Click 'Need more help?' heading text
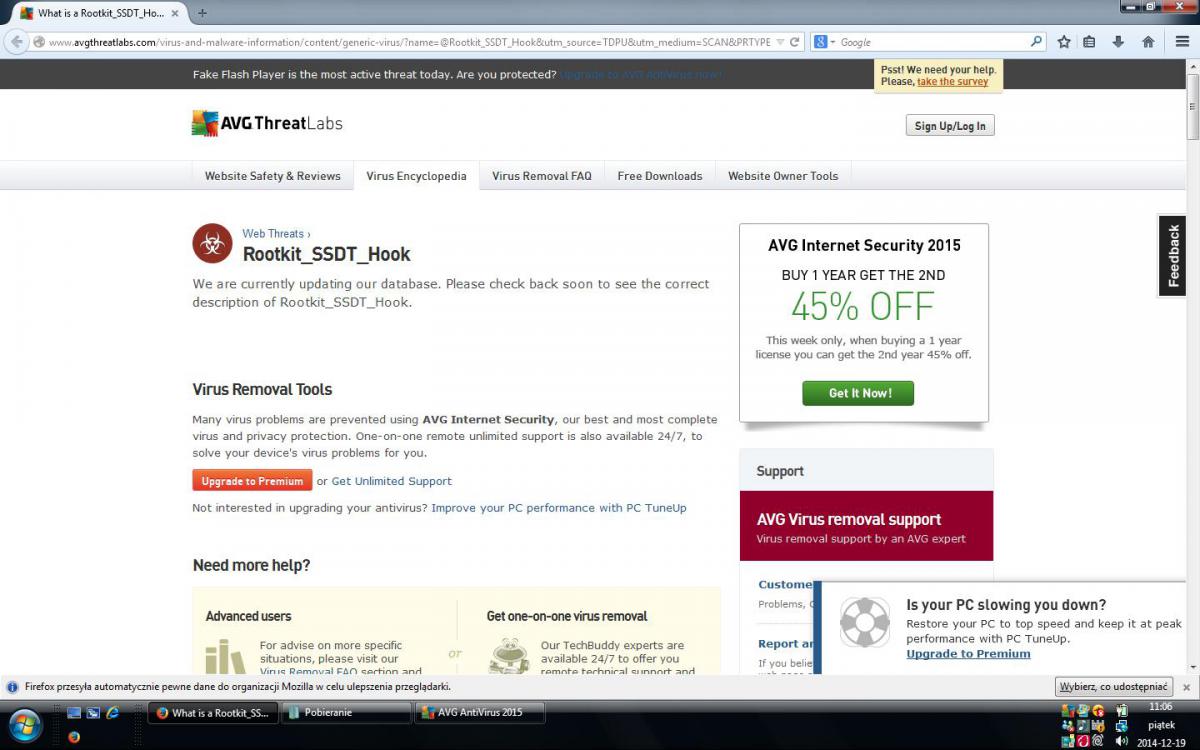The height and width of the screenshot is (750, 1200). coord(251,565)
